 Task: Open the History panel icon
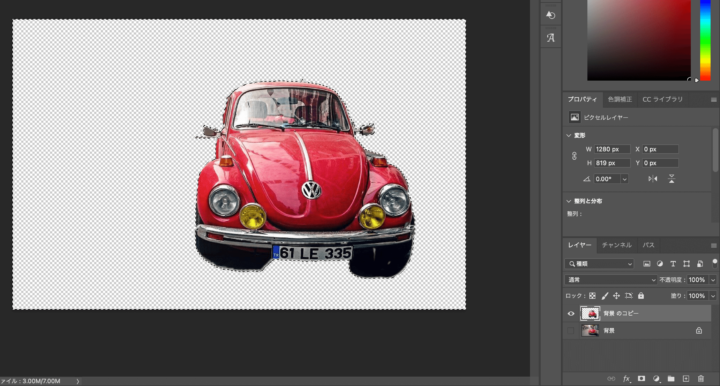(x=551, y=15)
